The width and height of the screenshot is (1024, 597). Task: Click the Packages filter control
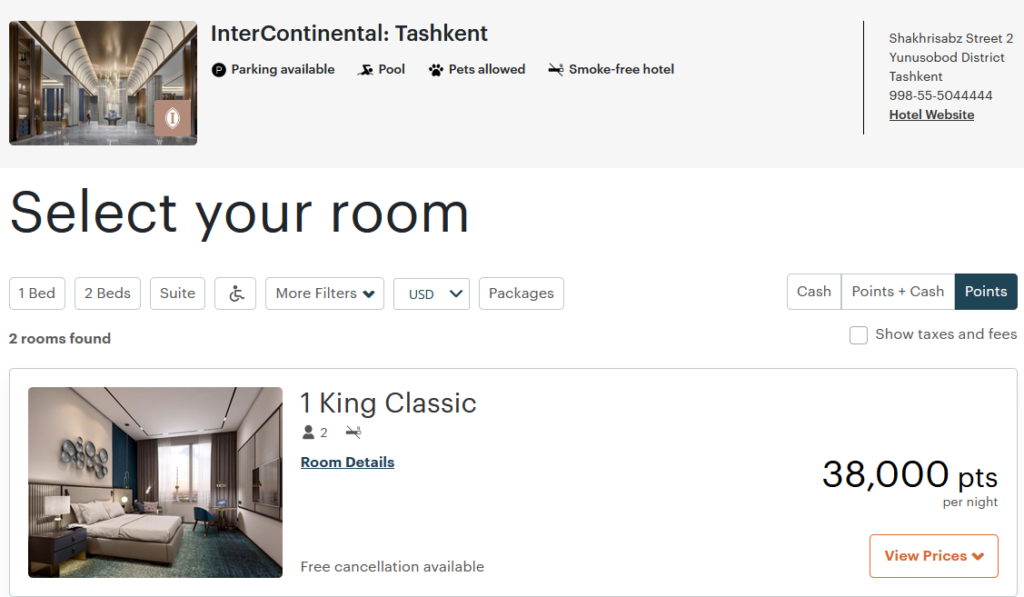(521, 293)
